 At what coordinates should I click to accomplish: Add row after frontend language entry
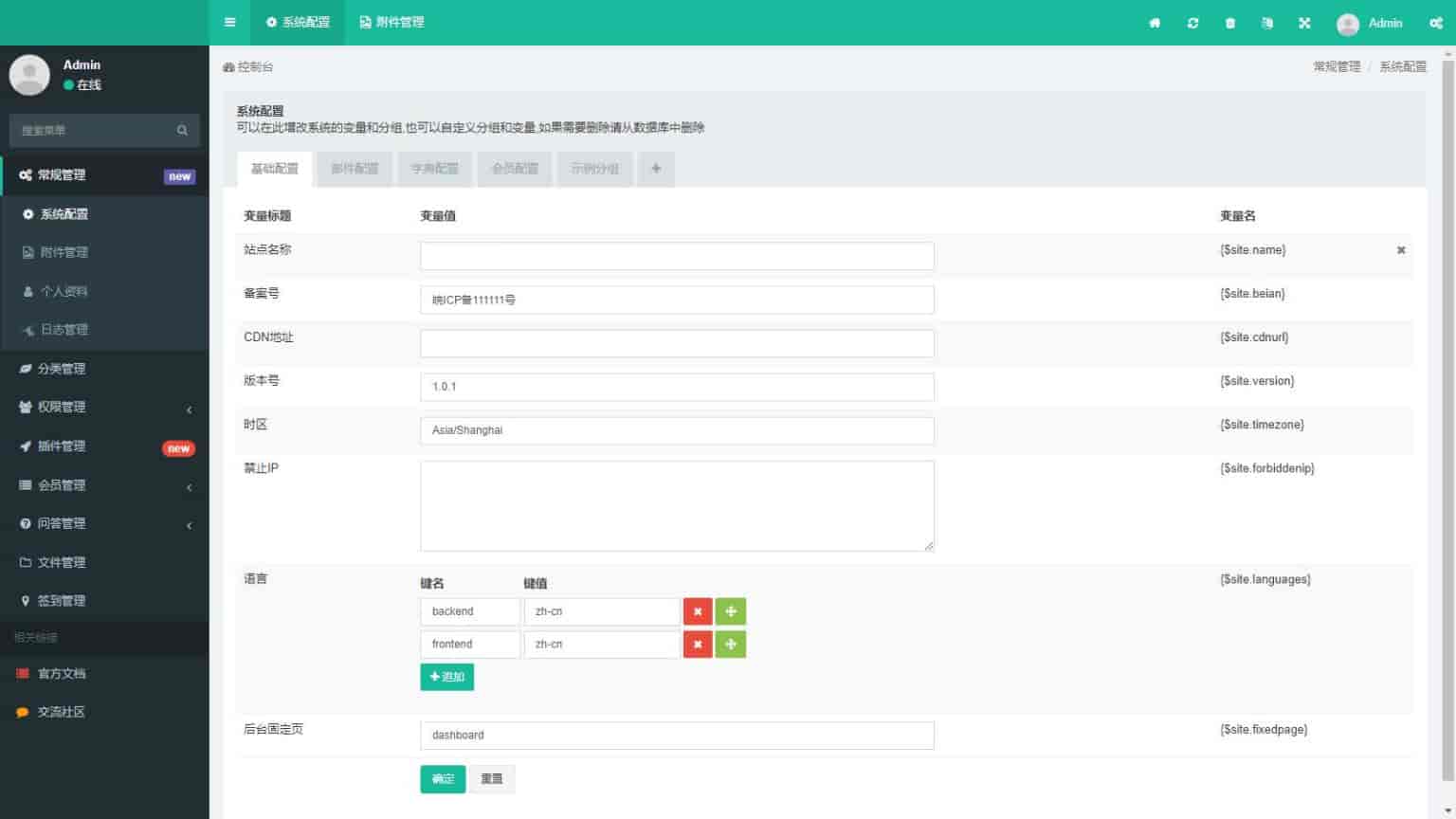730,645
